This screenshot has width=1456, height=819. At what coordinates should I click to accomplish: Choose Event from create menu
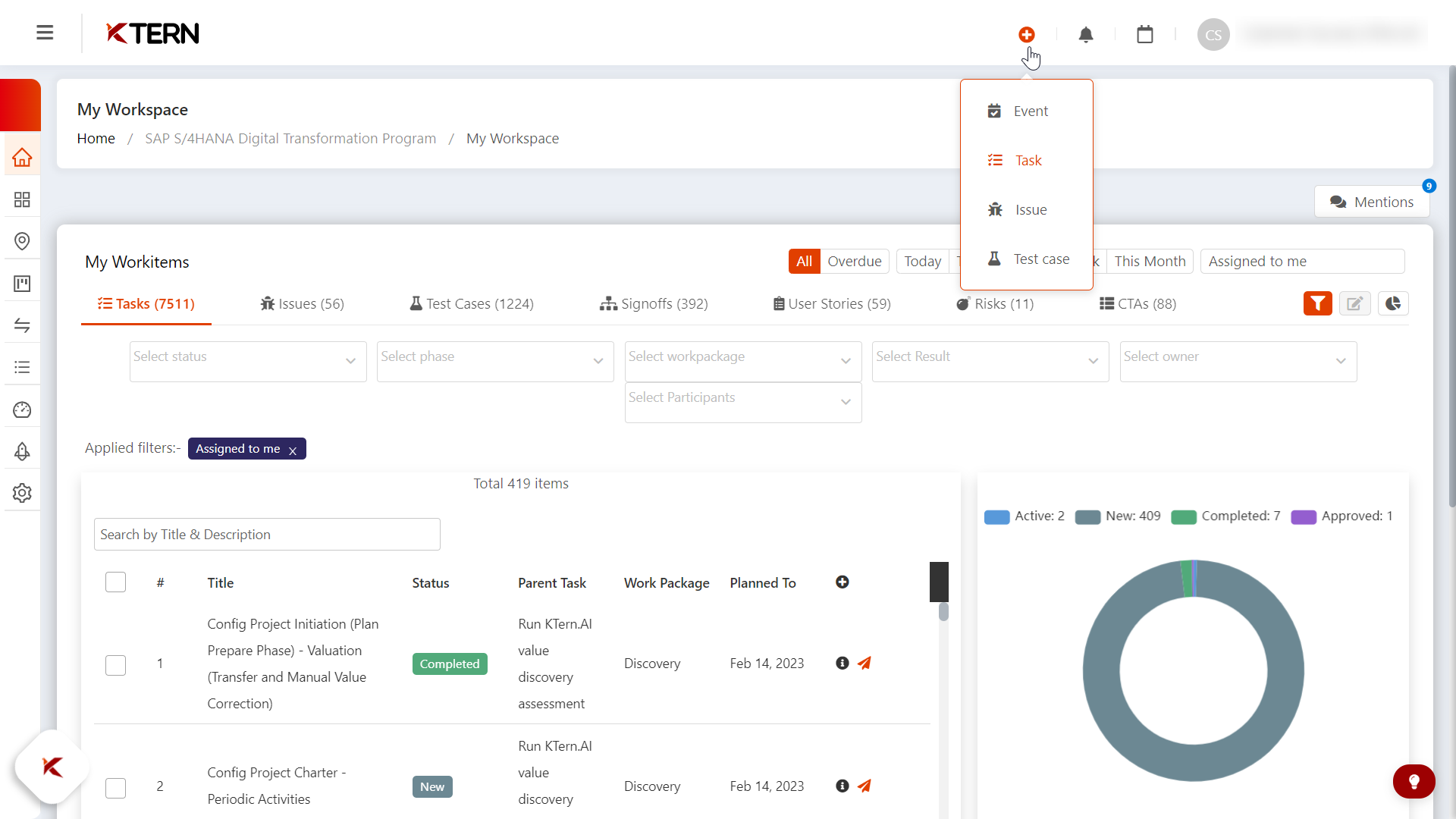point(1026,111)
